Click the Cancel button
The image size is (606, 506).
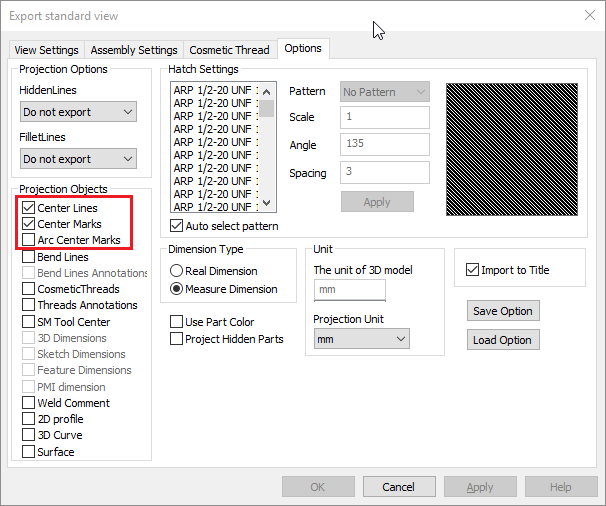pos(399,487)
